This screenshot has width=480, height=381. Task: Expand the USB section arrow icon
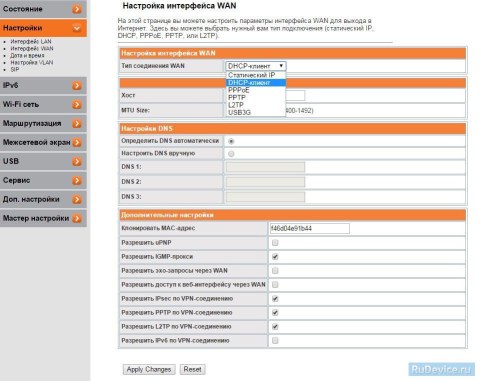[77, 162]
